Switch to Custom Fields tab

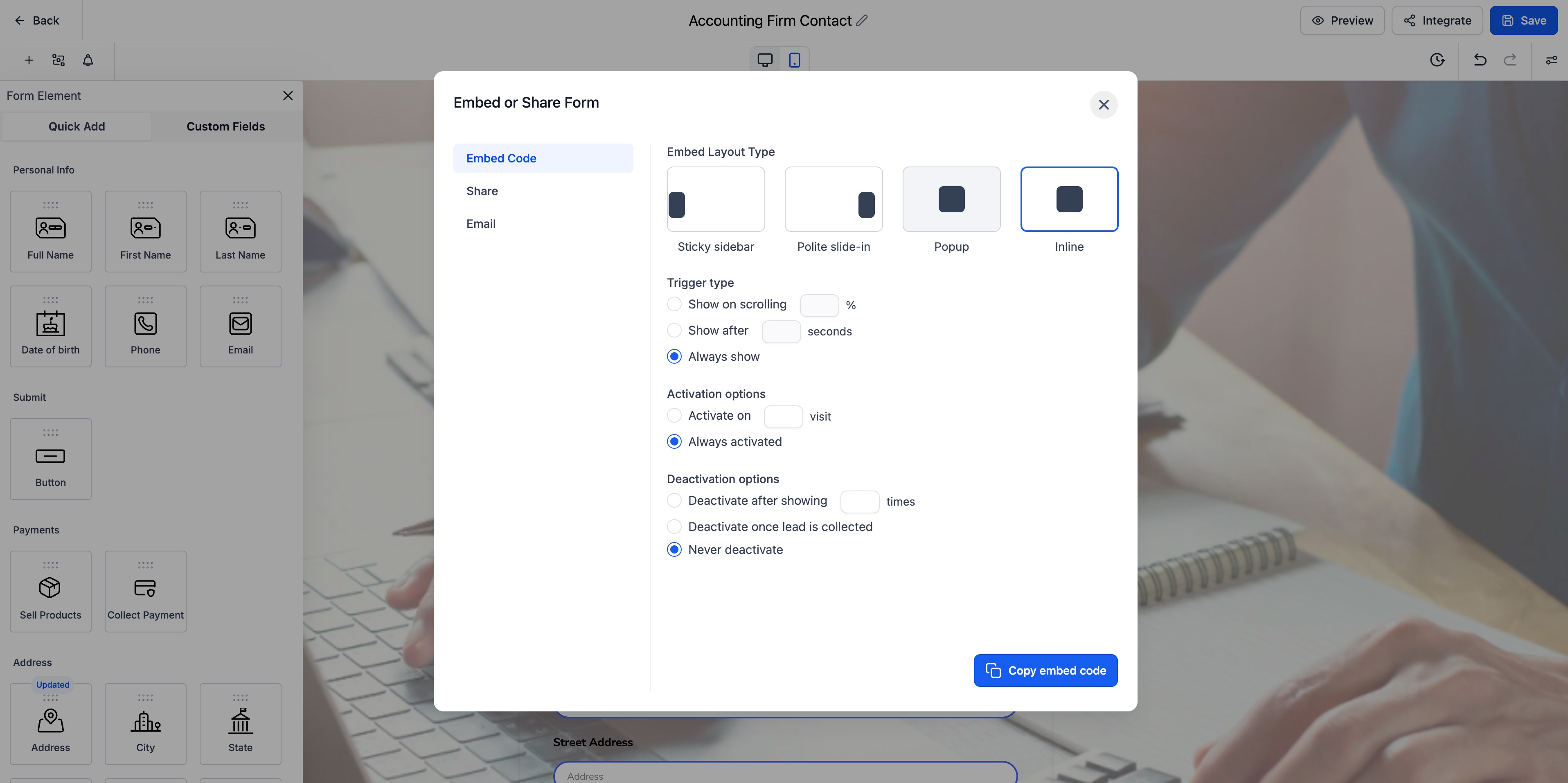[x=225, y=126]
